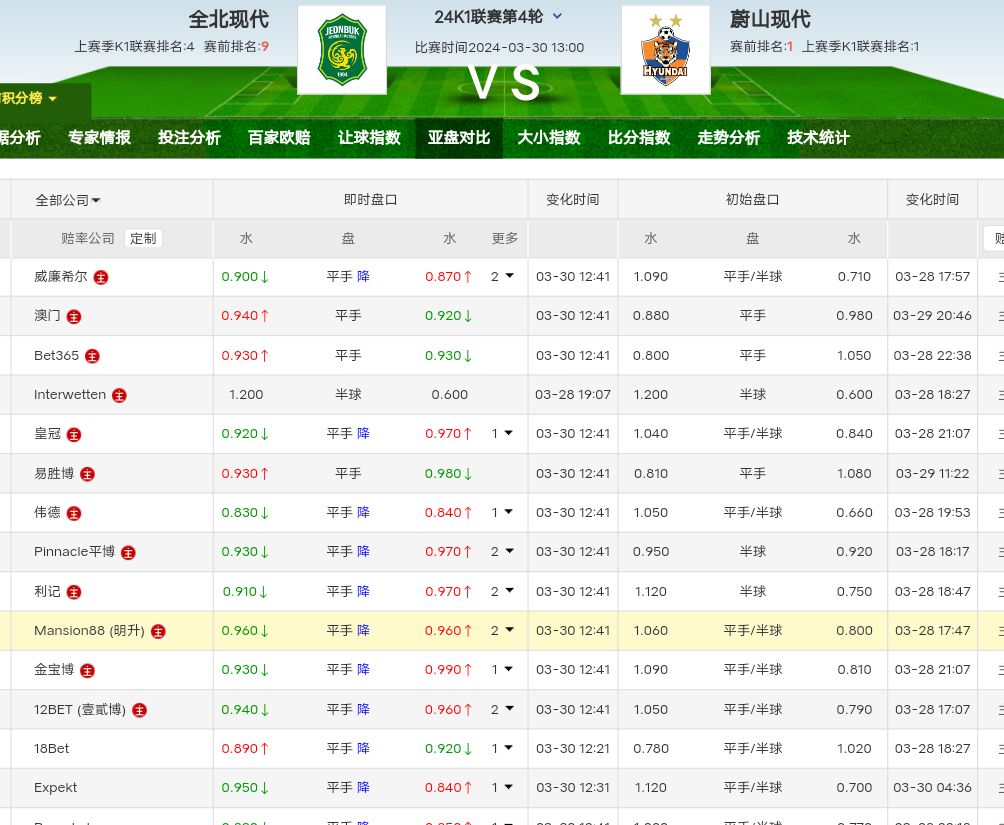Expand the 24K1联赛第4轮 round selector
Image resolution: width=1004 pixels, height=825 pixels.
click(557, 16)
